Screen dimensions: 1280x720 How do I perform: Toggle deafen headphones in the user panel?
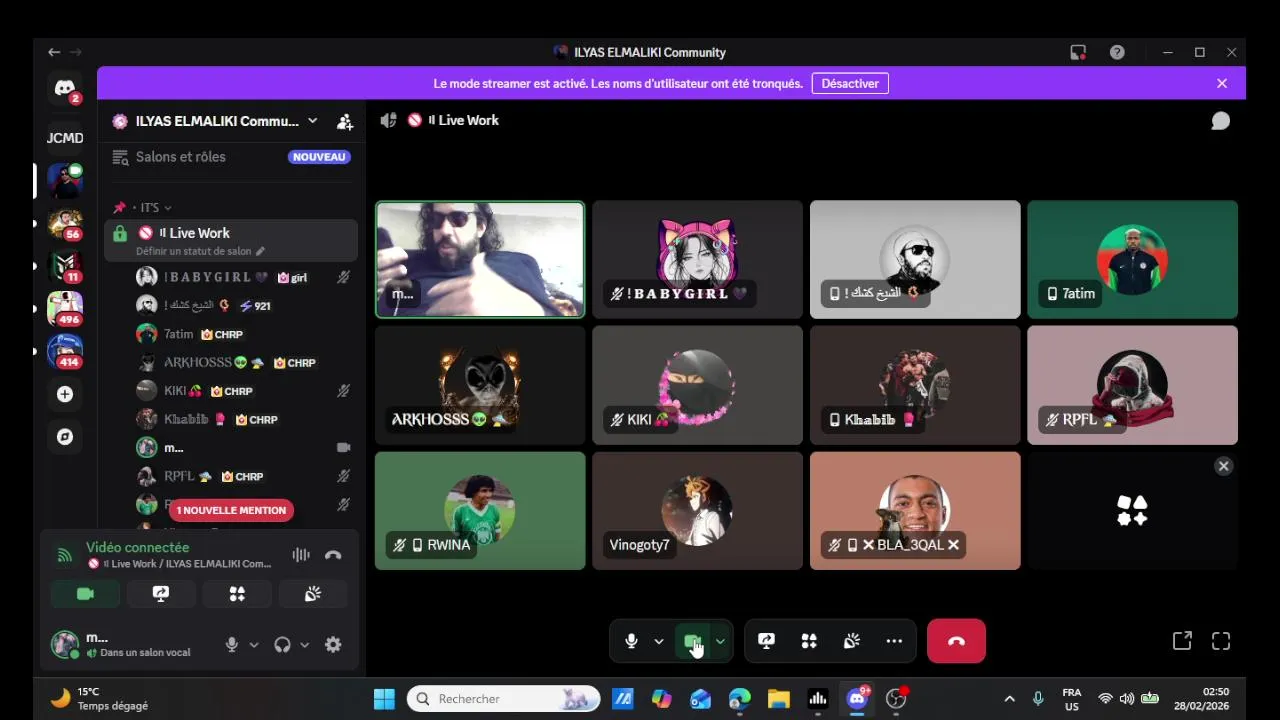(x=282, y=645)
